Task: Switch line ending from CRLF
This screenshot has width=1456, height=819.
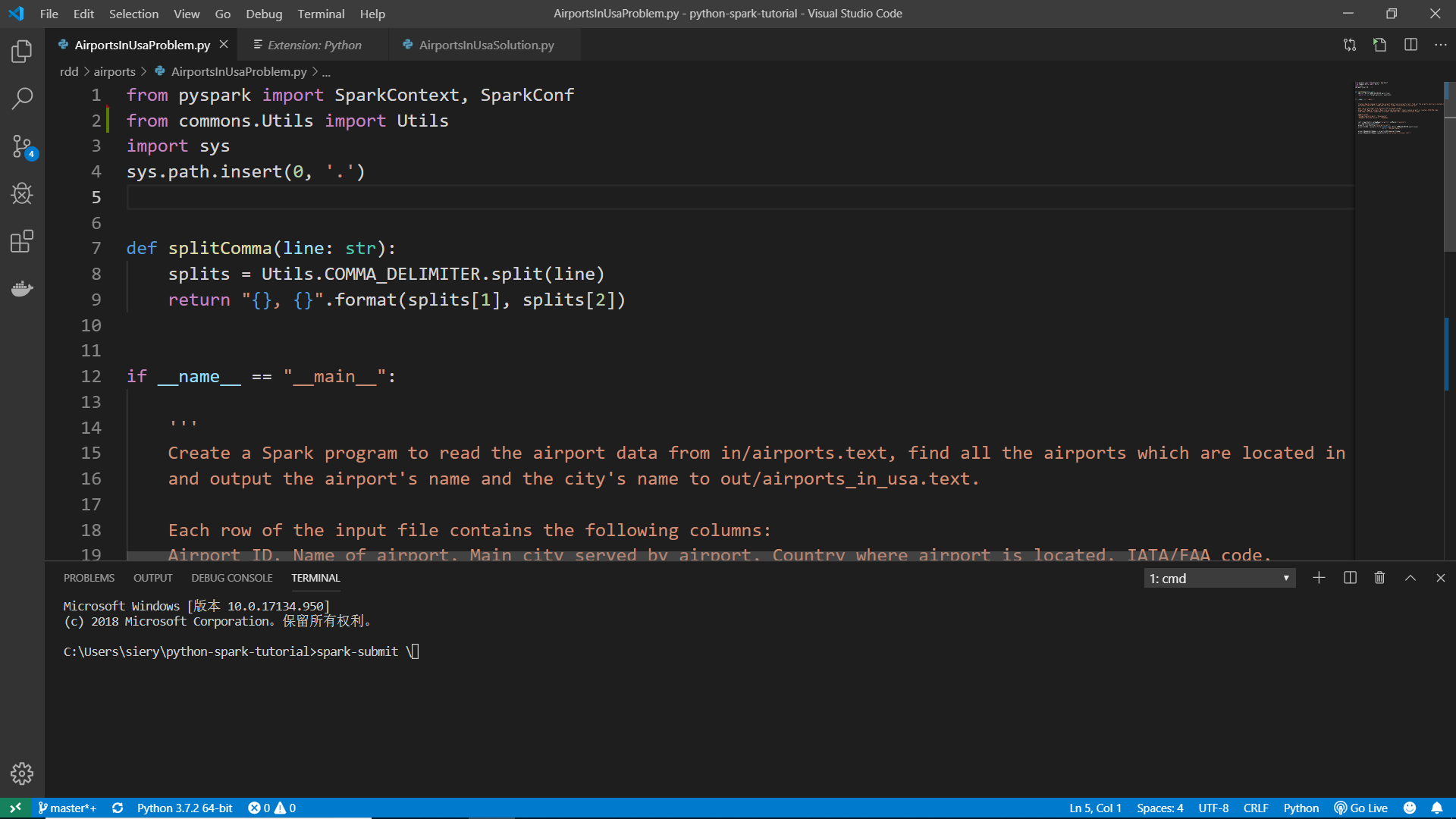Action: click(1255, 808)
